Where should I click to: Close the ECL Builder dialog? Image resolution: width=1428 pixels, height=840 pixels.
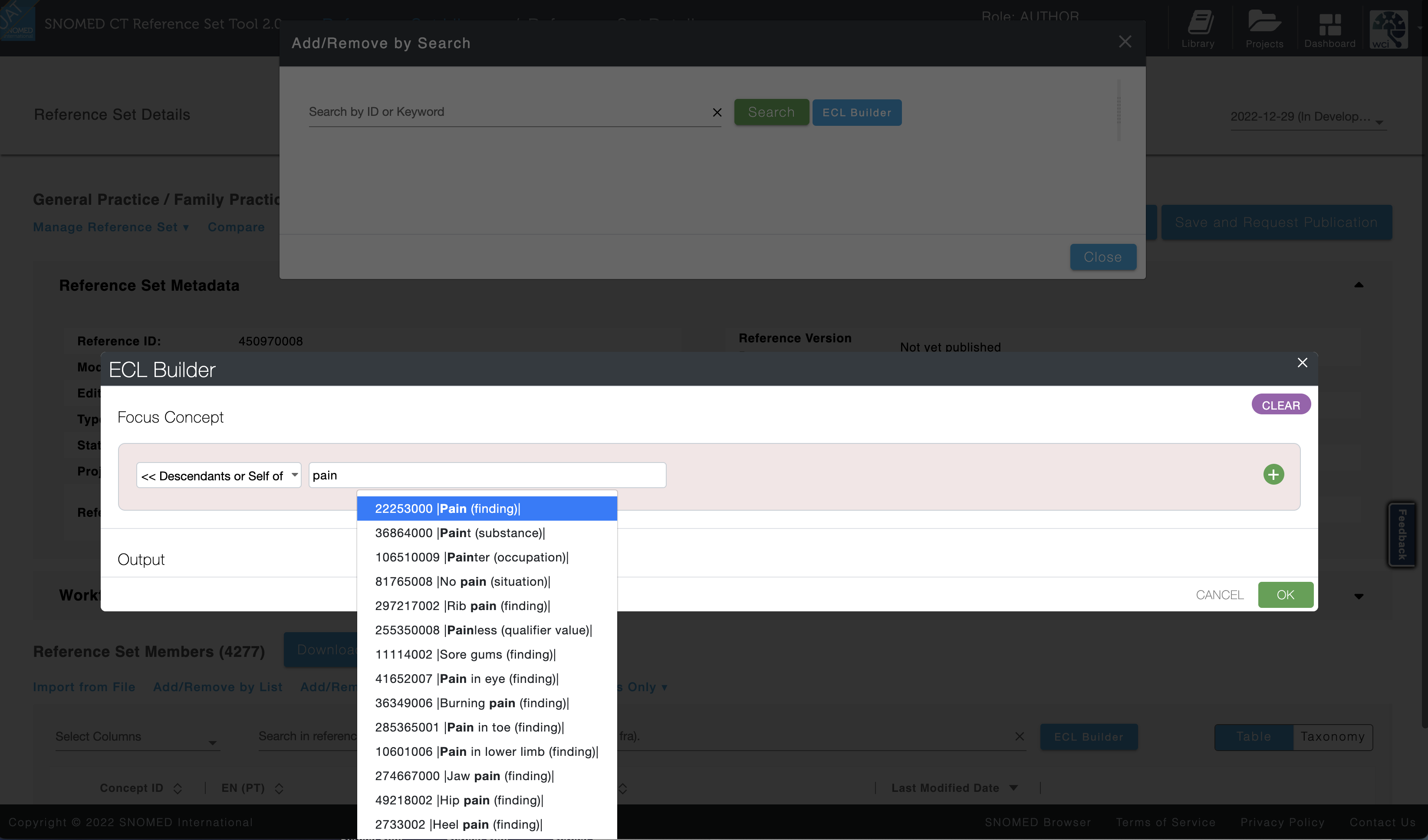[x=1302, y=362]
